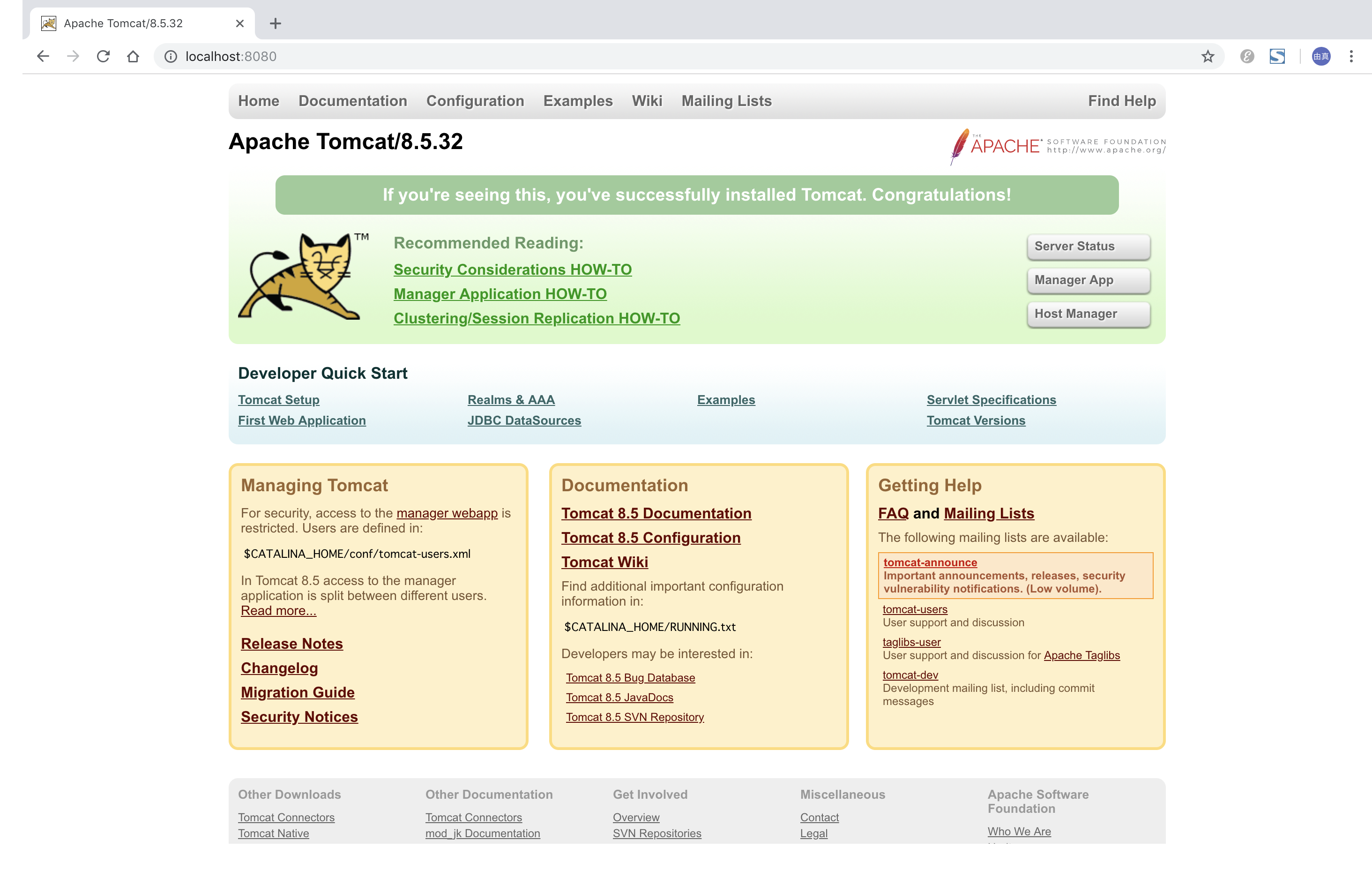This screenshot has height=870, width=1372.
Task: Open Tomcat 8.5 Documentation link
Action: [656, 514]
